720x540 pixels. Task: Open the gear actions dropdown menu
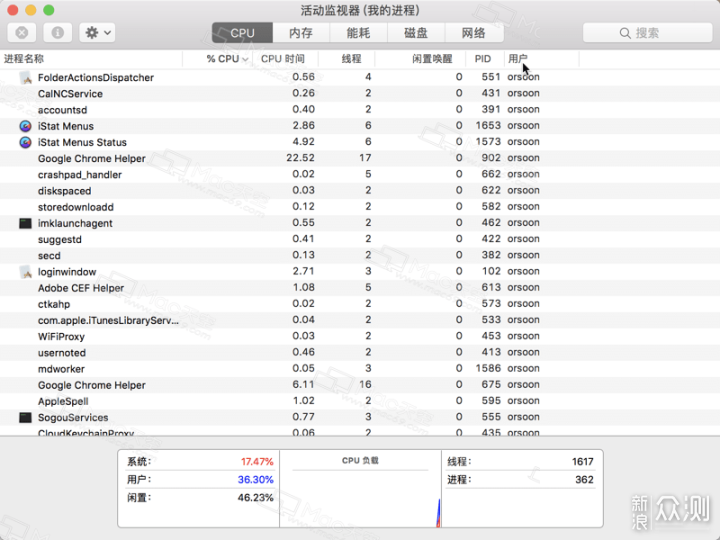point(97,33)
